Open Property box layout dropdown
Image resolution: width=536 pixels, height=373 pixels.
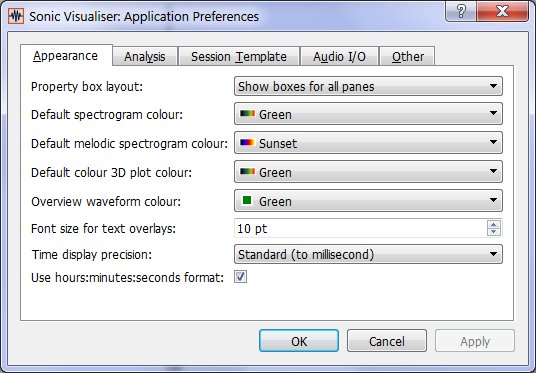point(368,86)
